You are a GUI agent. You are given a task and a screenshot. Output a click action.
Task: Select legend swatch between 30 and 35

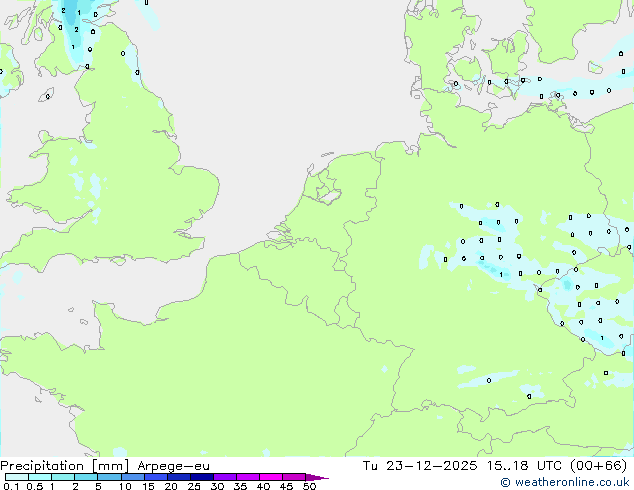225,477
